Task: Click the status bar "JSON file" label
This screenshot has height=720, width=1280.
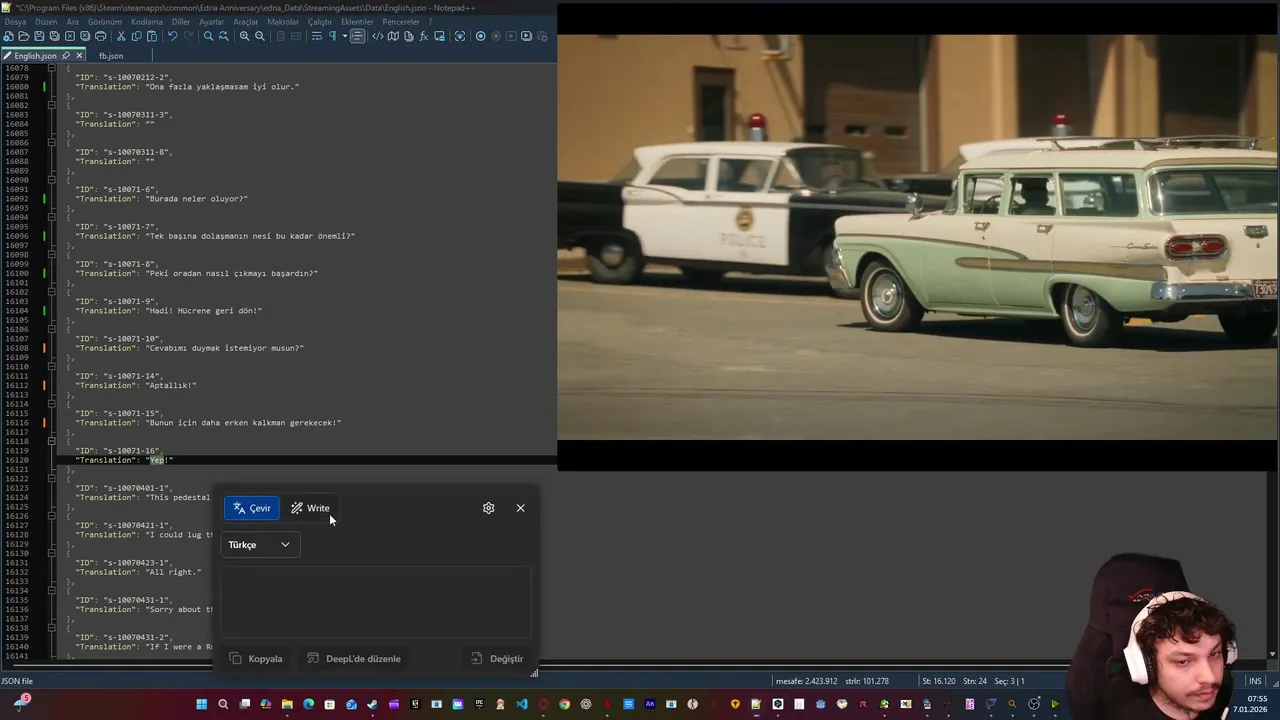Action: 17,681
